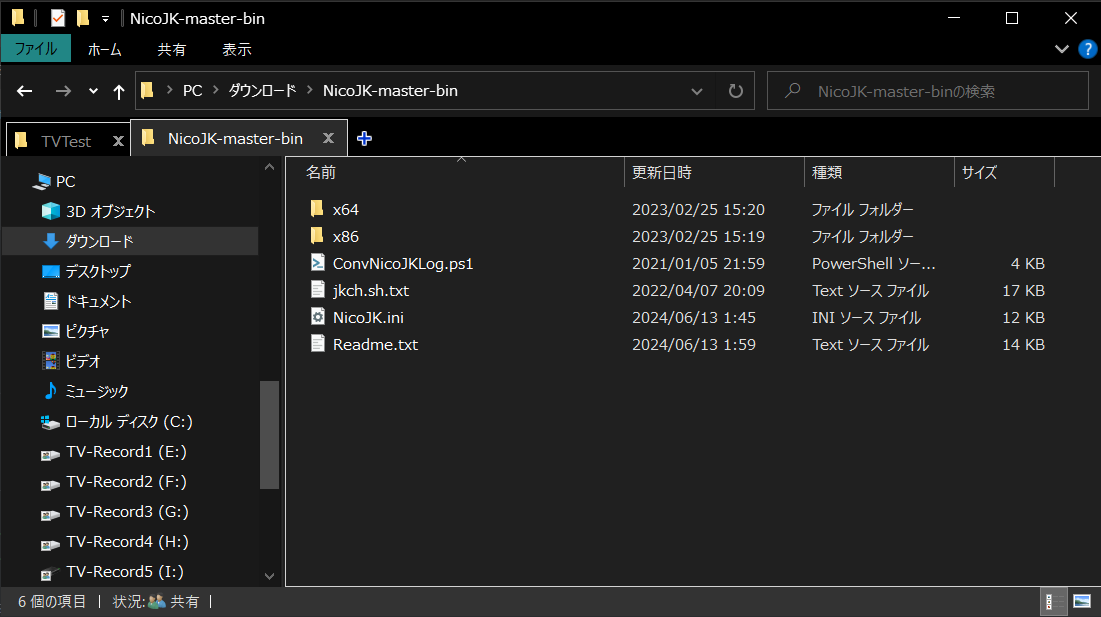
Task: Click ダウンロード breadcrumb in address bar
Action: (262, 91)
